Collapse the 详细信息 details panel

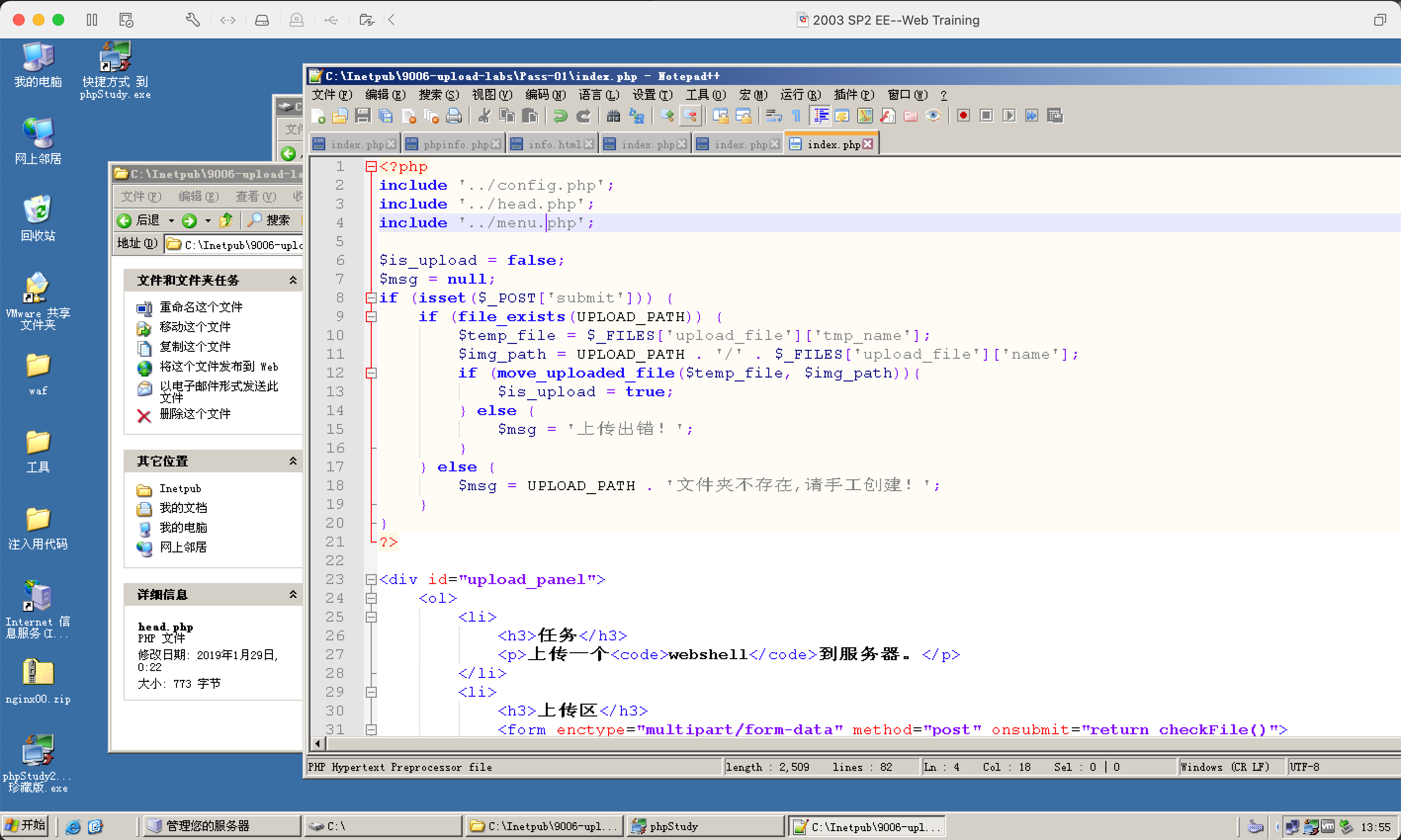coord(293,594)
